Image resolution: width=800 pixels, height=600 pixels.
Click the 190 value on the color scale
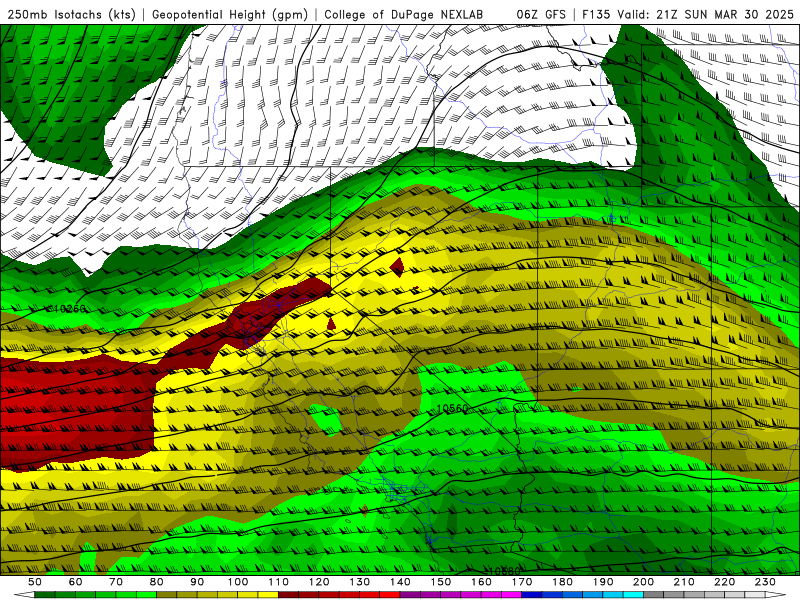pos(603,582)
